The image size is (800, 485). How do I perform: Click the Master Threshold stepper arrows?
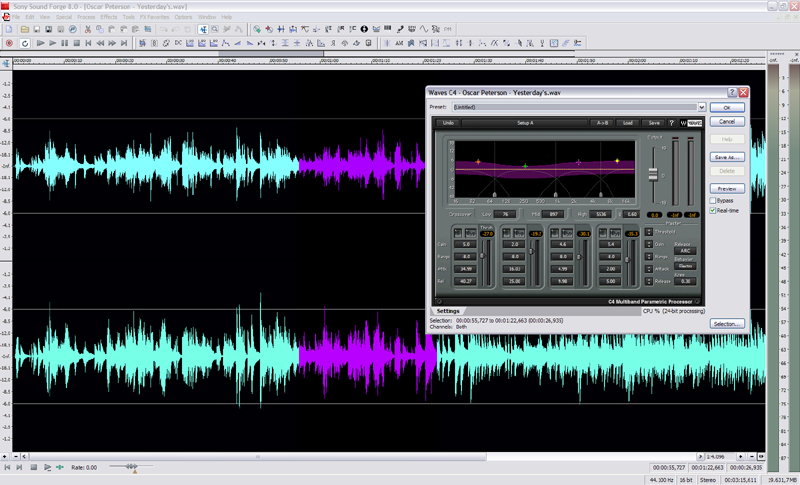tap(648, 232)
